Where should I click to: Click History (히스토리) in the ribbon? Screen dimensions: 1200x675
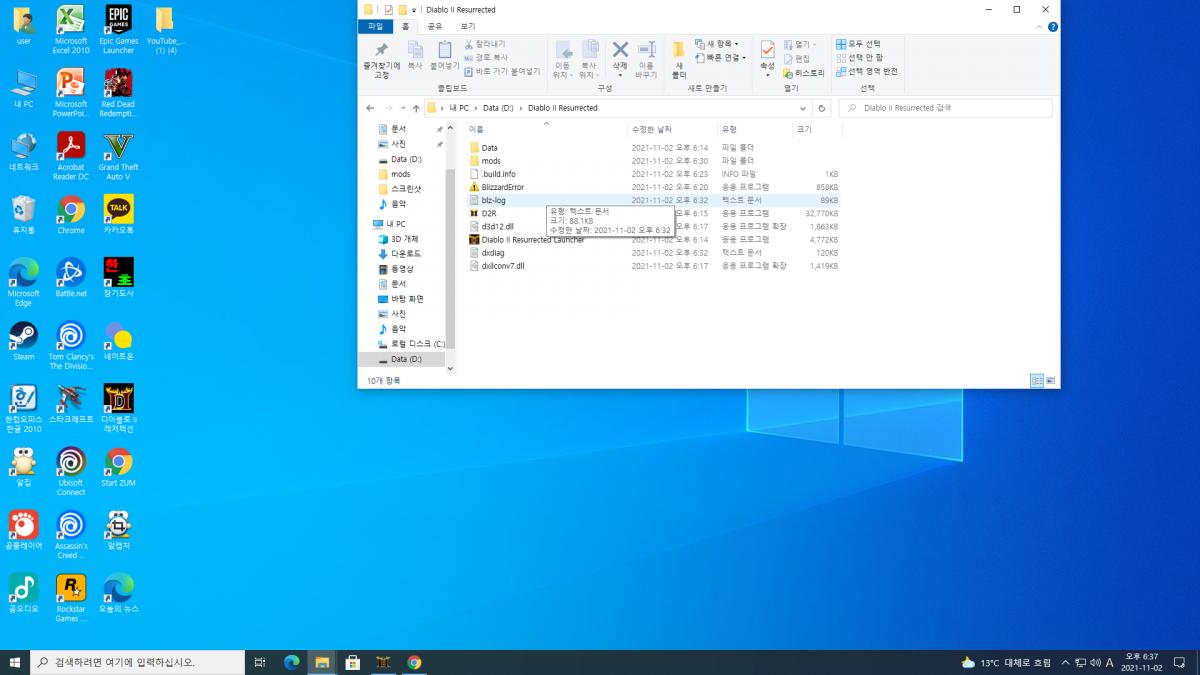click(804, 72)
